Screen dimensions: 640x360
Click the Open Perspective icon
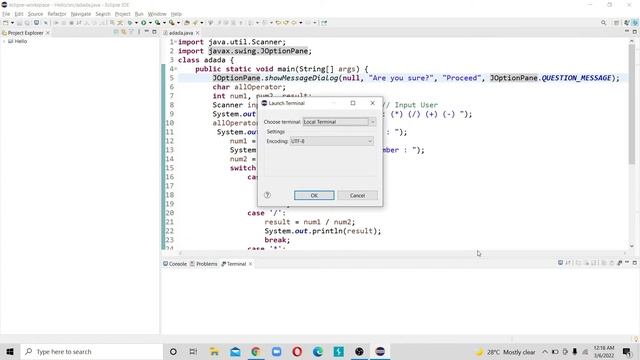tap(617, 23)
